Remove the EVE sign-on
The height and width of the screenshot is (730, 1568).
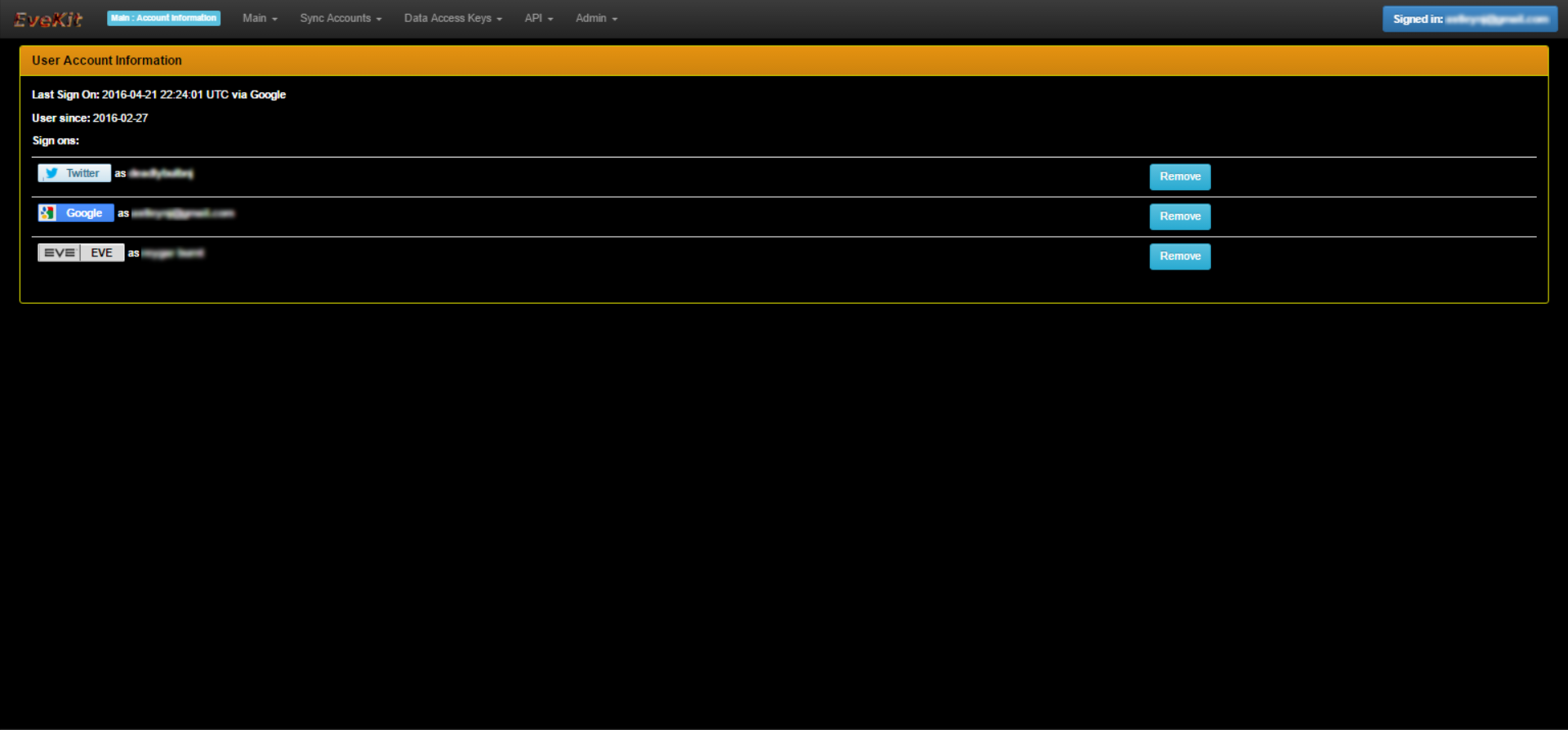[x=1180, y=256]
